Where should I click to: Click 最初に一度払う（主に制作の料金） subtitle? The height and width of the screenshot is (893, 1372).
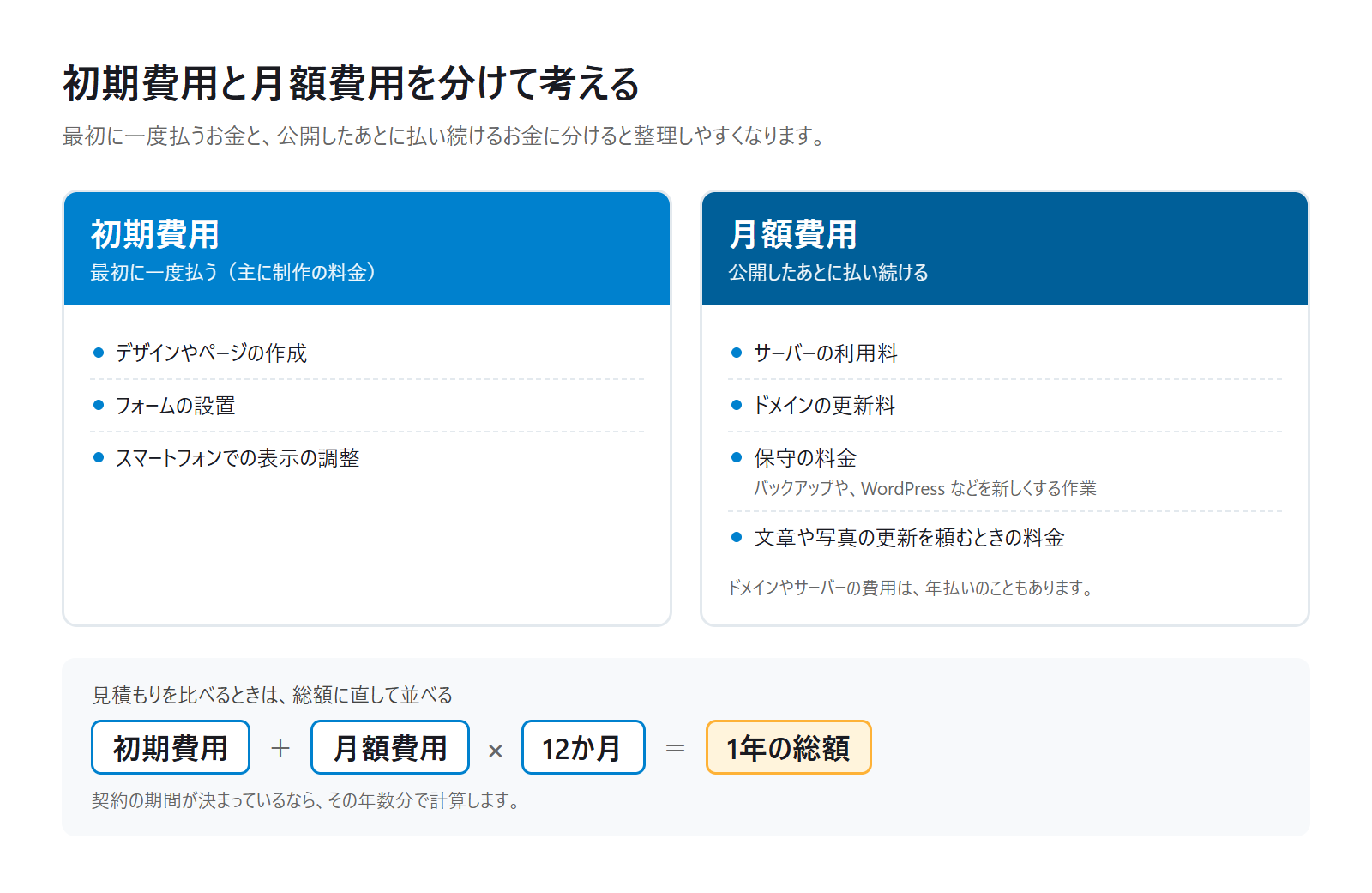click(233, 272)
